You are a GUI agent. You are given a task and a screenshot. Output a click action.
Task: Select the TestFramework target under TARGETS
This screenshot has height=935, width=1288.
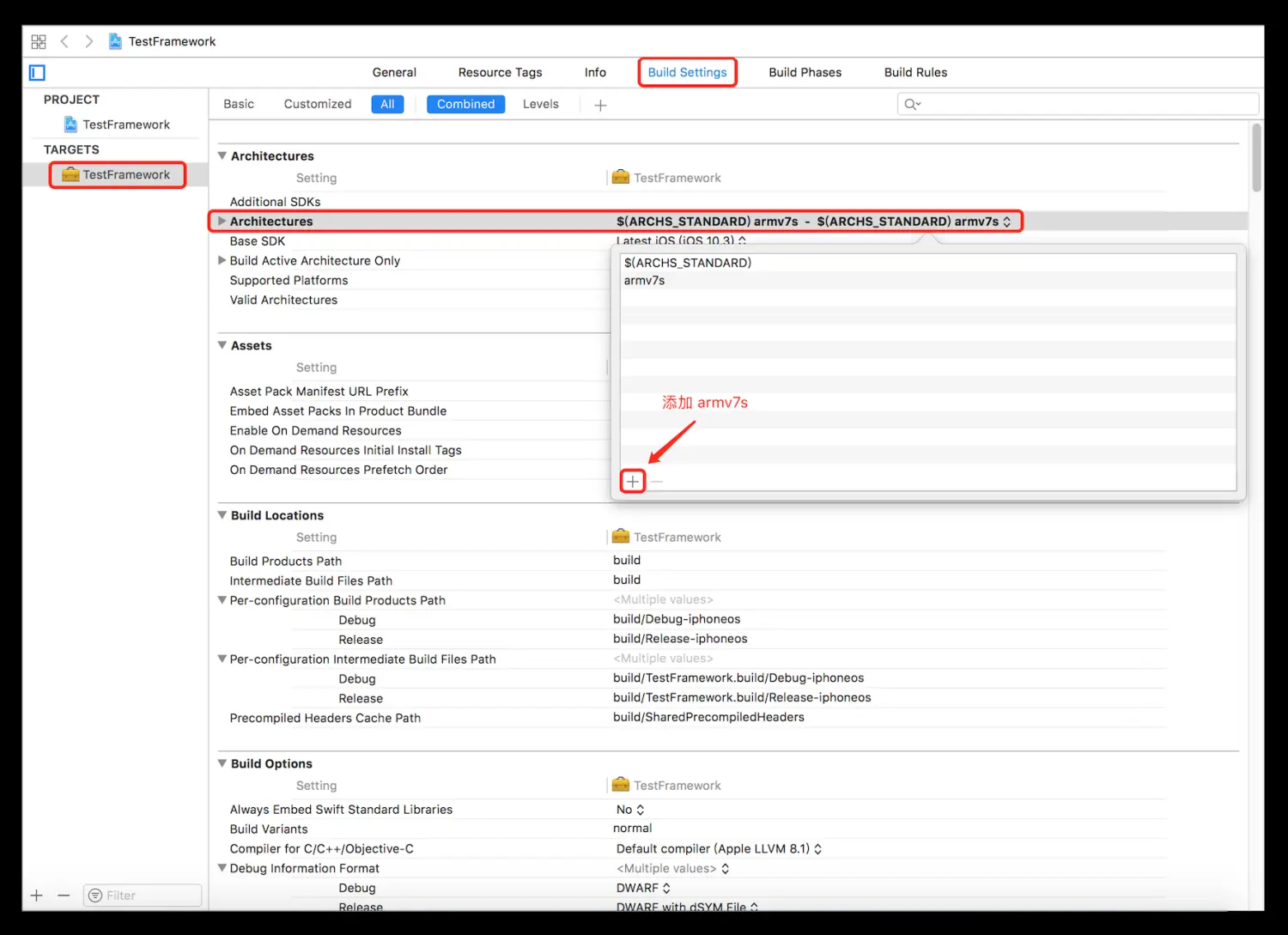point(118,174)
